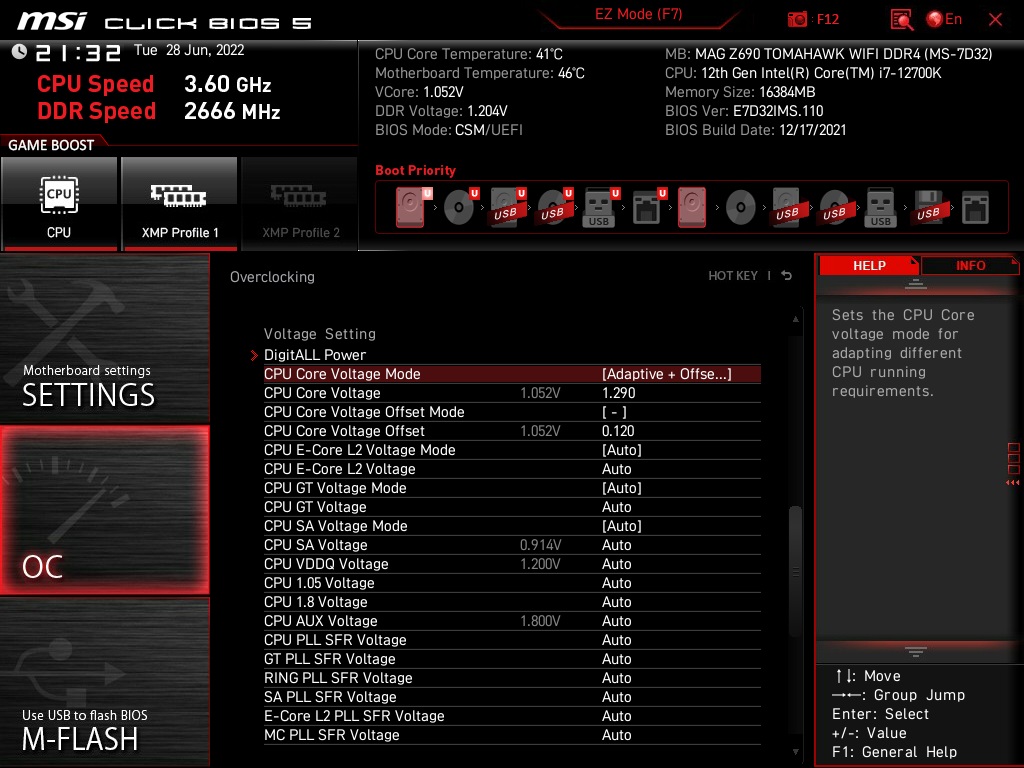Select the MC PLL SFR Voltage row
The width and height of the screenshot is (1024, 768).
(x=512, y=735)
